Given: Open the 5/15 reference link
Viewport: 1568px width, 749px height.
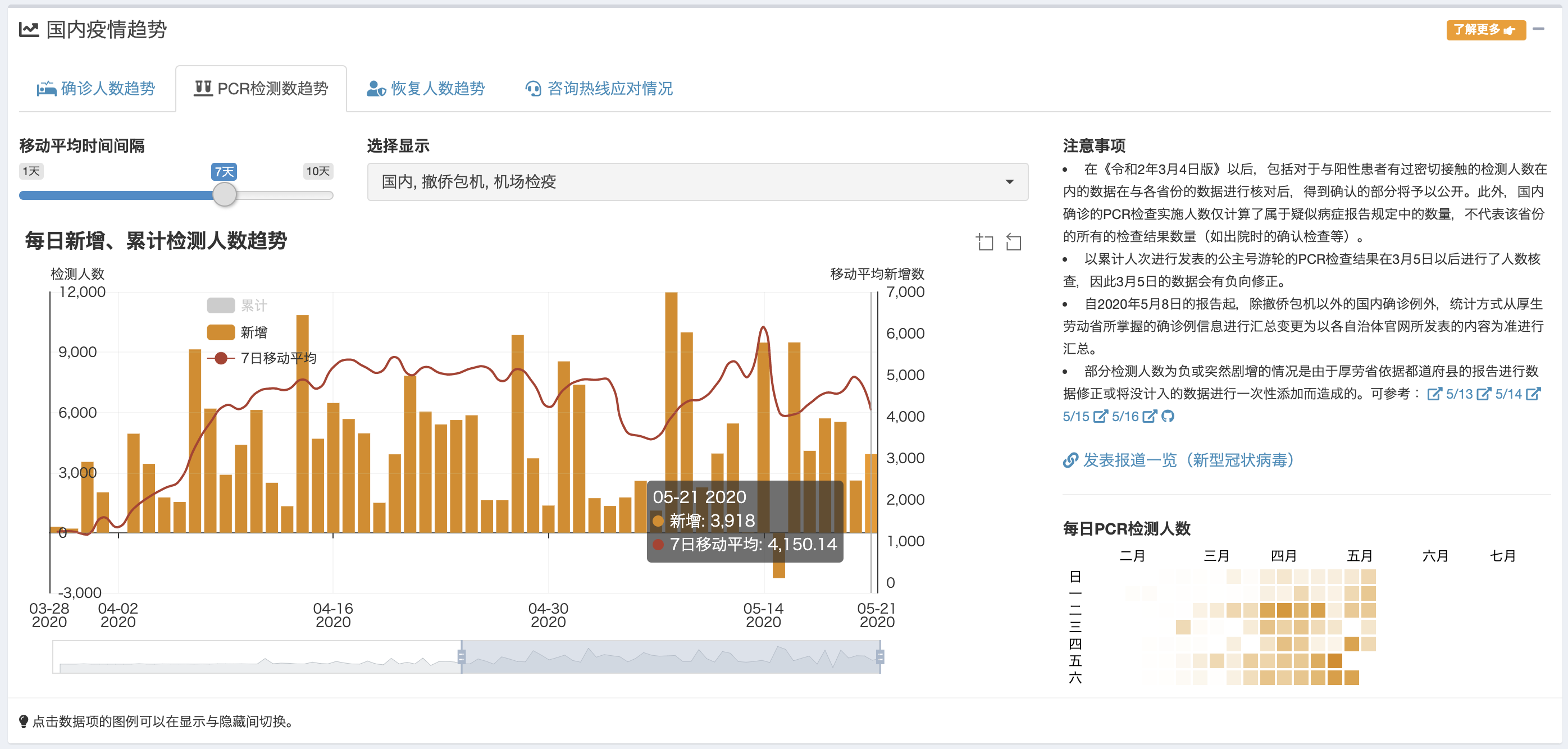Looking at the screenshot, I should (1075, 416).
